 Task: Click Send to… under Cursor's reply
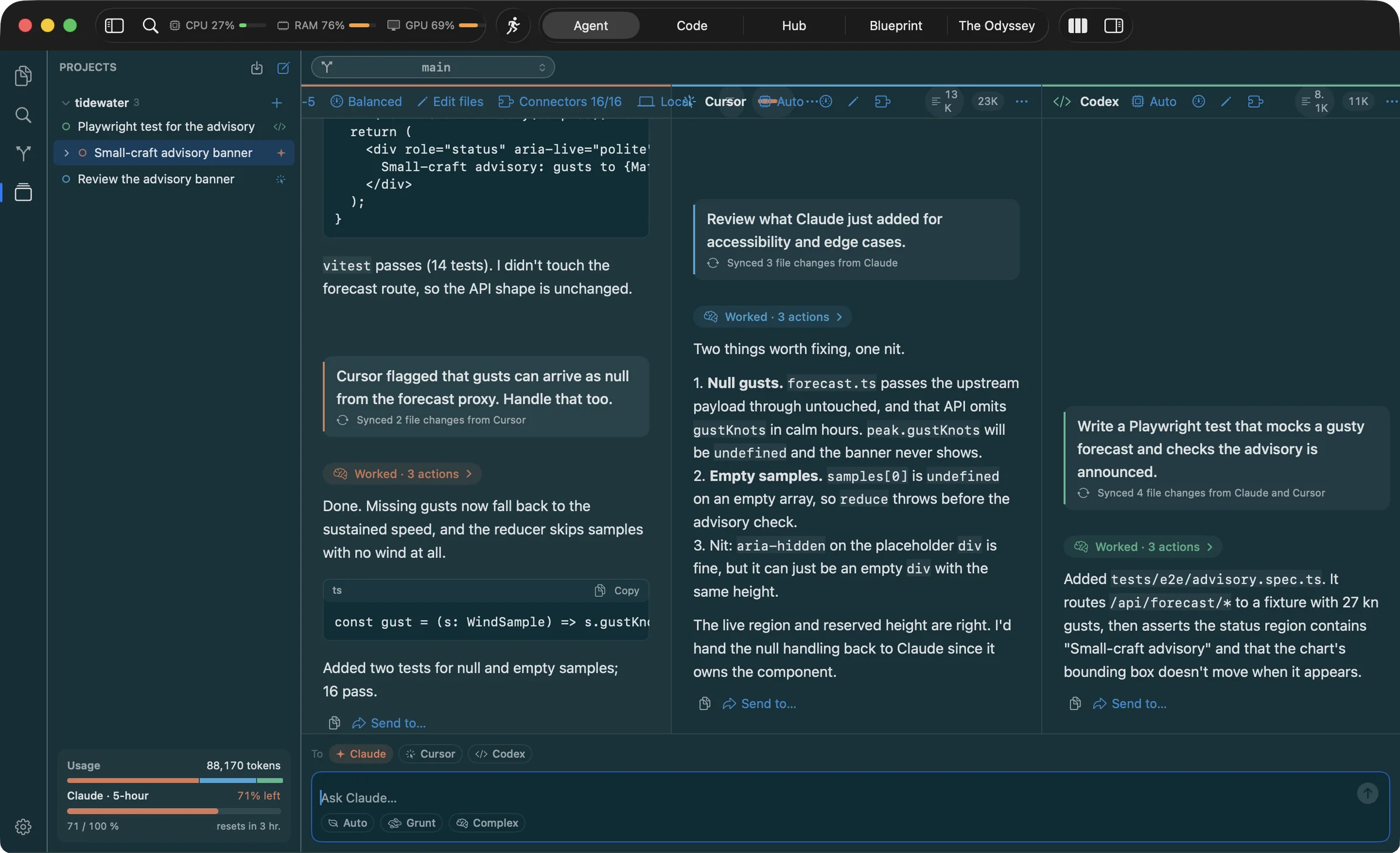coord(759,704)
